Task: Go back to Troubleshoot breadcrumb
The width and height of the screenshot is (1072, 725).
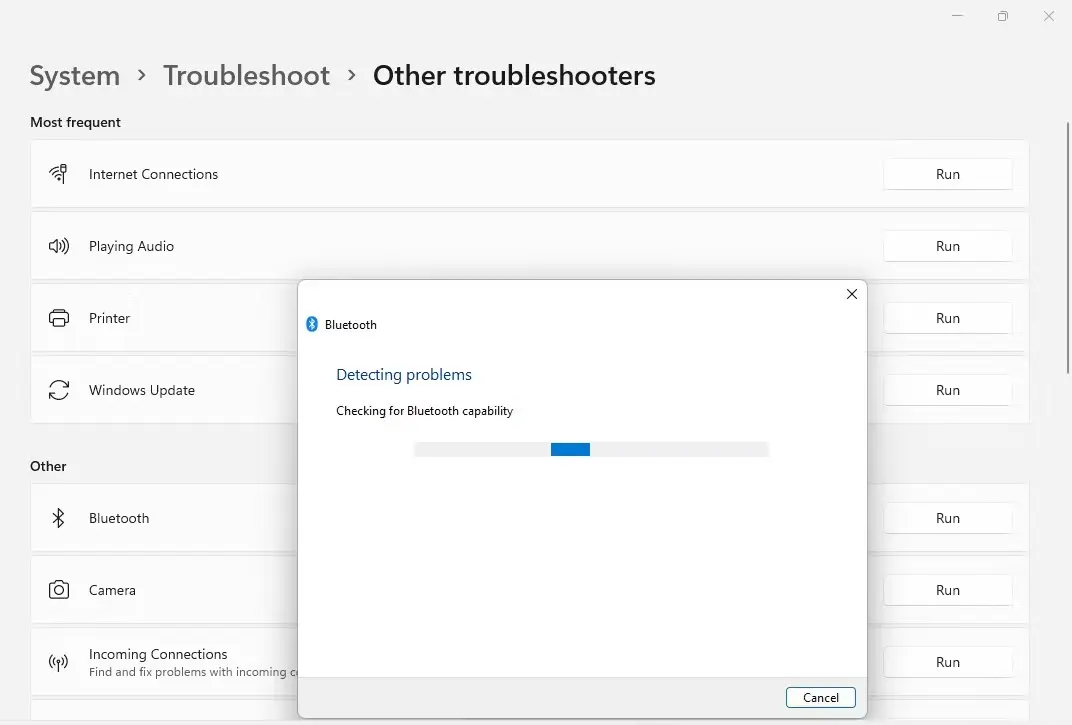Action: pos(246,75)
